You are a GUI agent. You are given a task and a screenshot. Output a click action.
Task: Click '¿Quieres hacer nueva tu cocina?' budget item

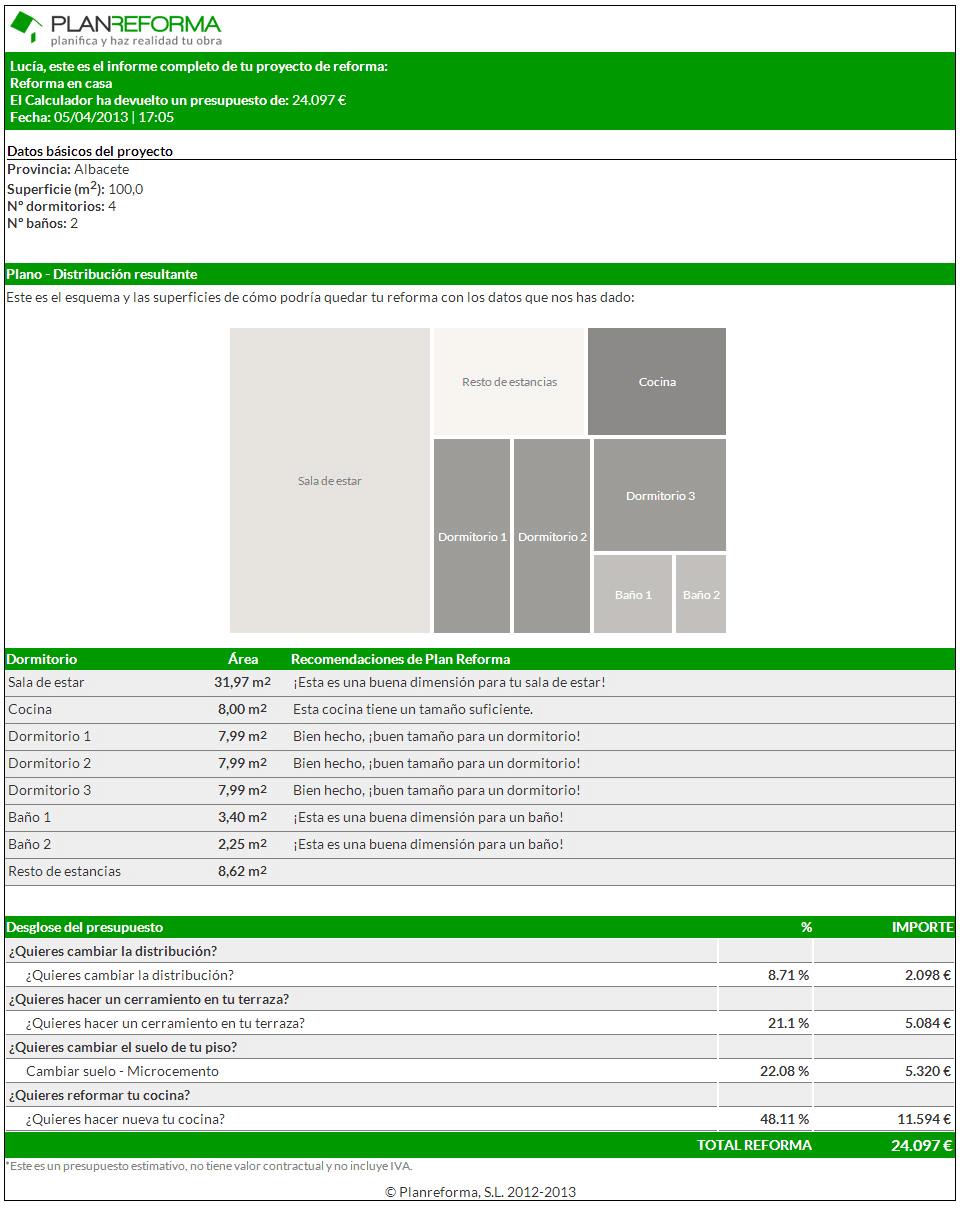point(125,1119)
